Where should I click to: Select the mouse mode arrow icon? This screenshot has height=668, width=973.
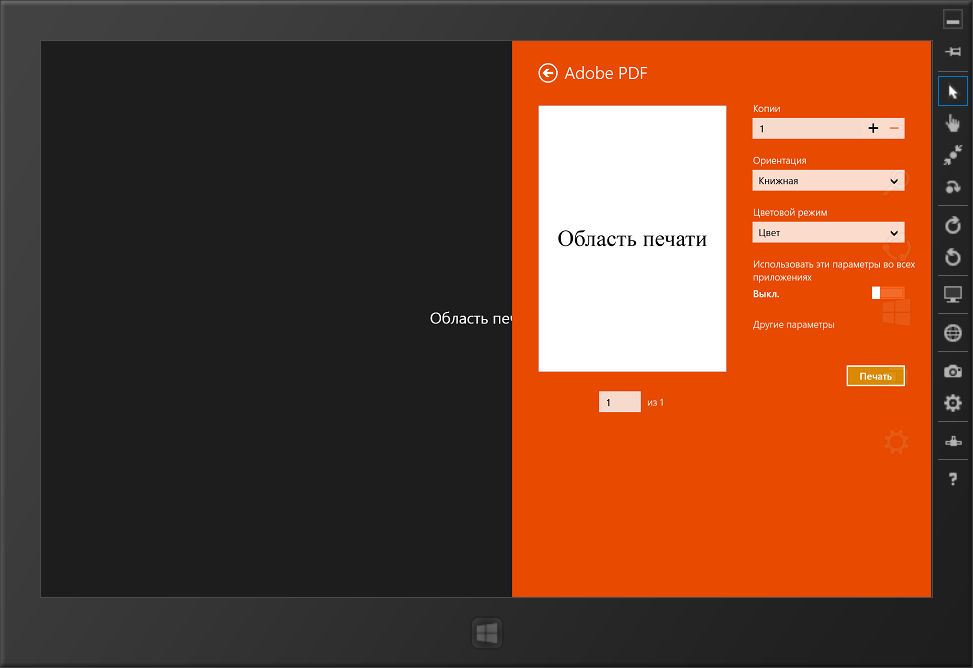point(953,92)
